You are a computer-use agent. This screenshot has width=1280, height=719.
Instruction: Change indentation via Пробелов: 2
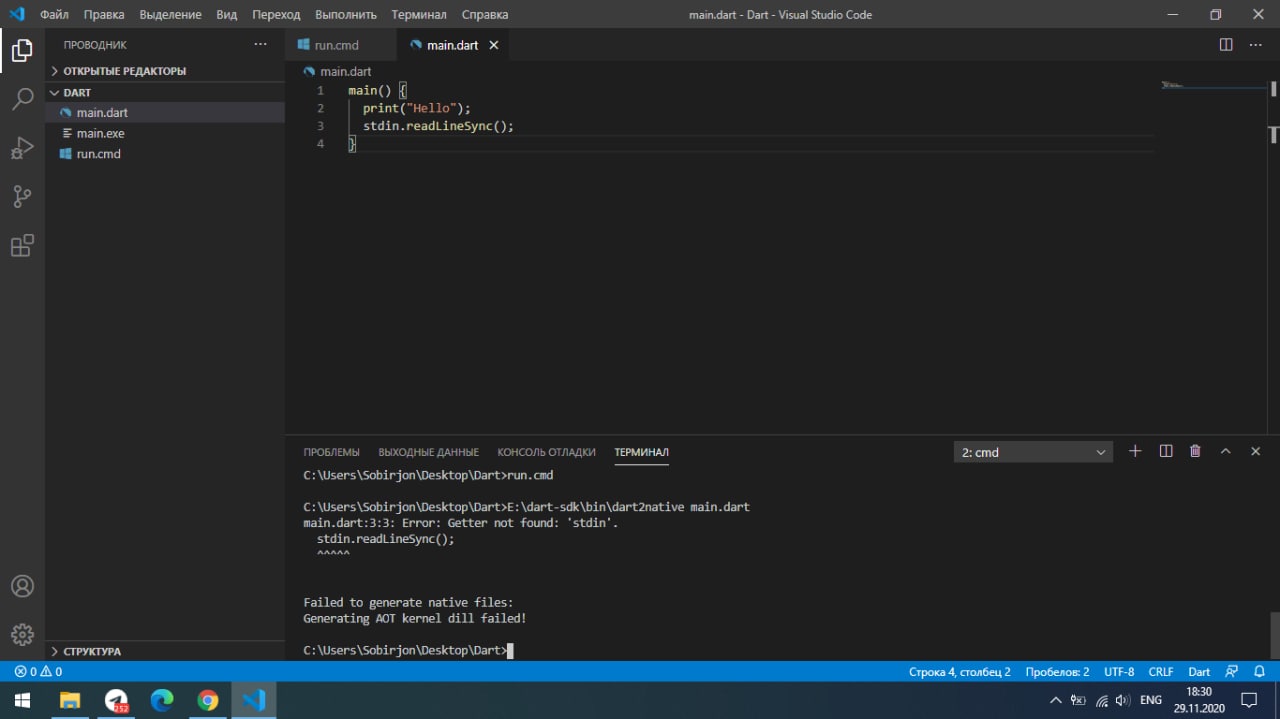(x=1057, y=672)
